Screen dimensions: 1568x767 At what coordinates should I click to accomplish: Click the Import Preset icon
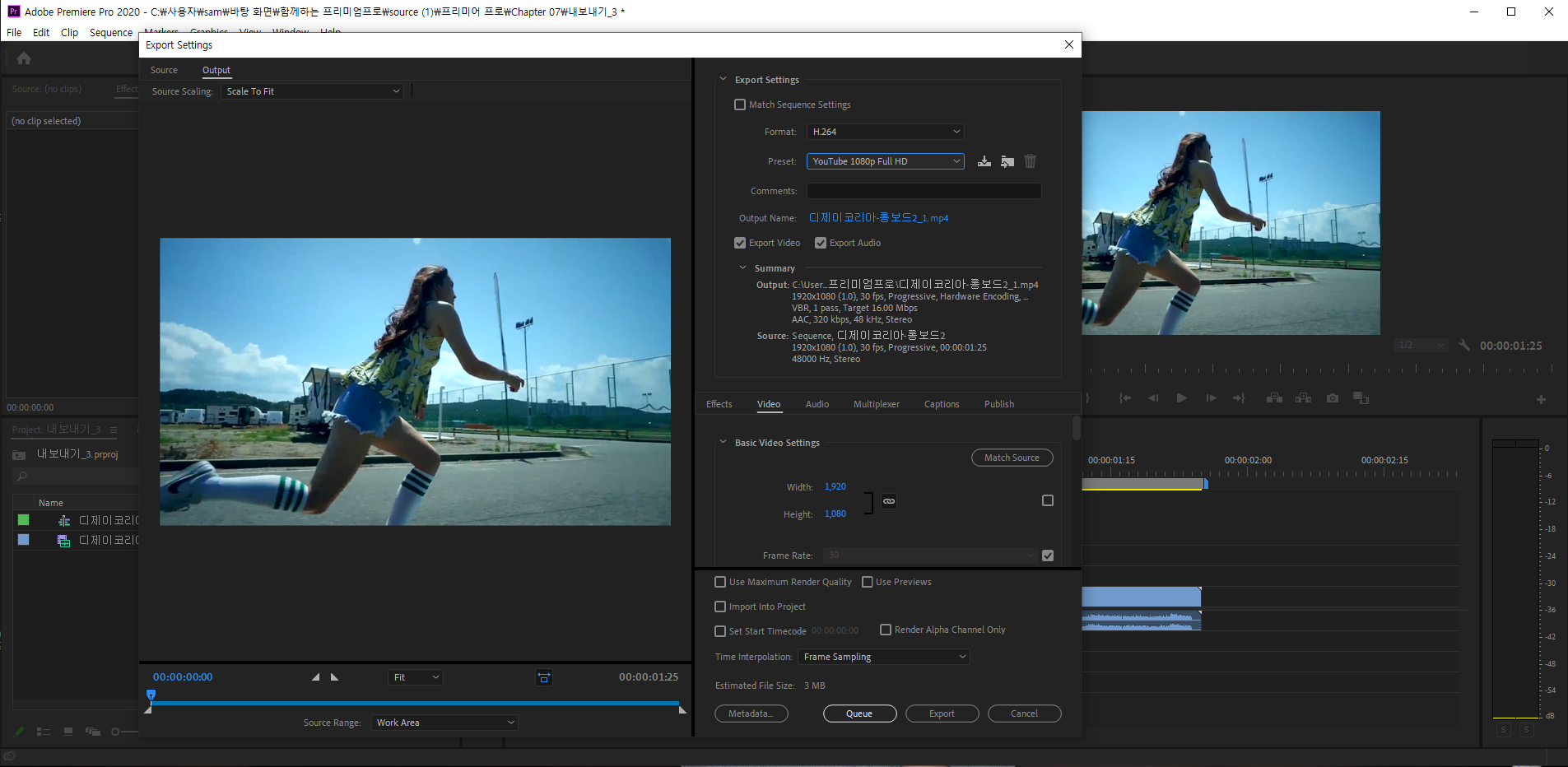point(1007,161)
